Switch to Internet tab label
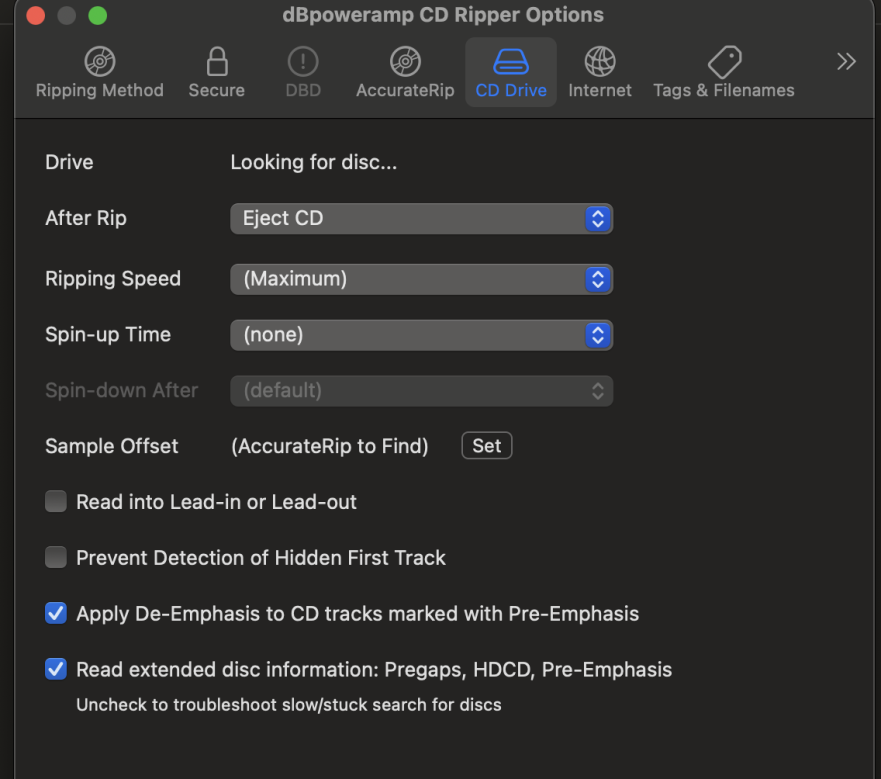Image resolution: width=881 pixels, height=779 pixels. (600, 90)
